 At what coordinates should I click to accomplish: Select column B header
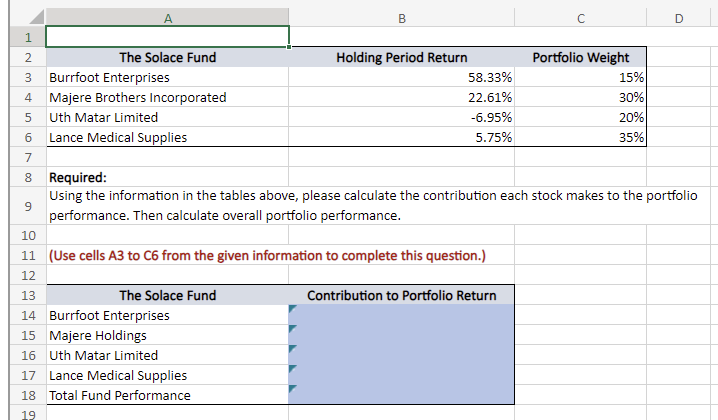[x=402, y=18]
